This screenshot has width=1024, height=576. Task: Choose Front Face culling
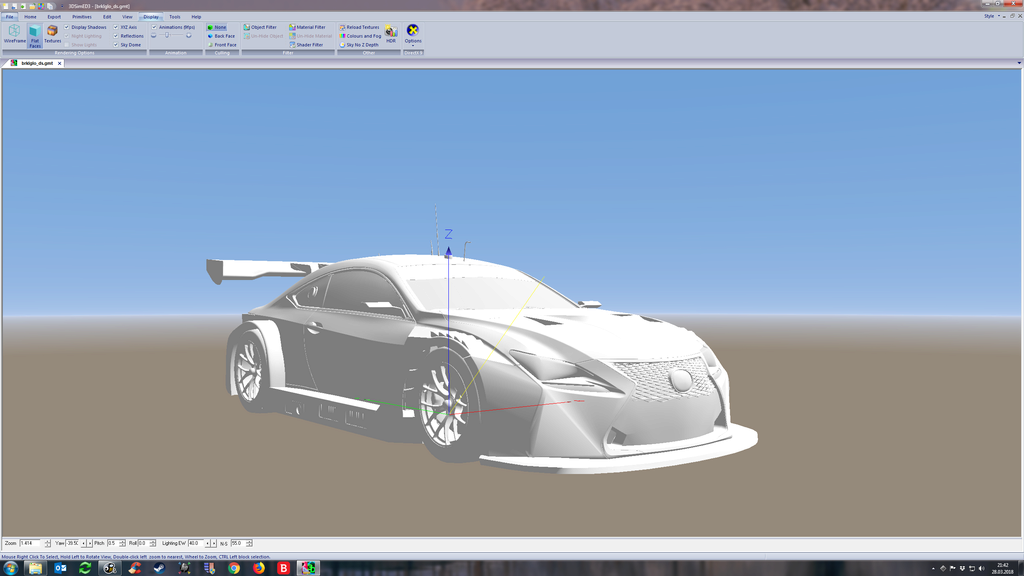click(222, 44)
